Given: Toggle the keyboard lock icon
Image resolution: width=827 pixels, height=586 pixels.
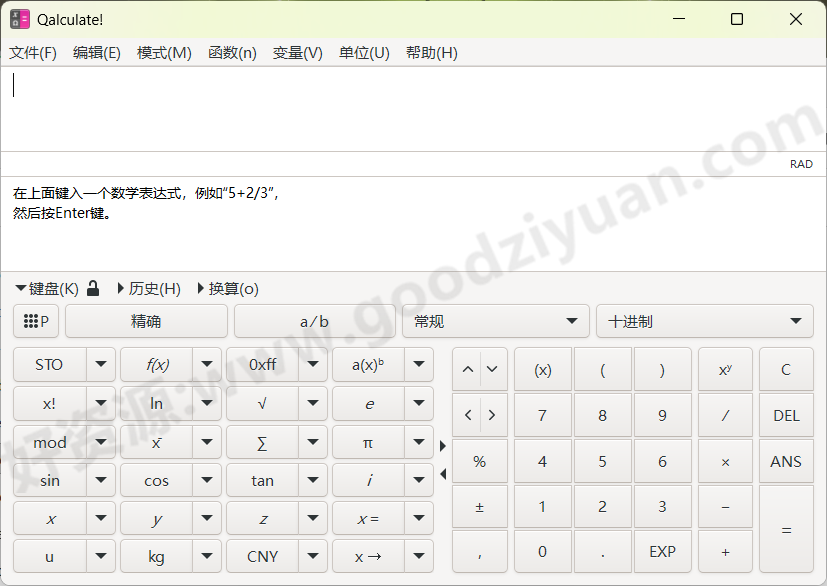Looking at the screenshot, I should point(92,288).
